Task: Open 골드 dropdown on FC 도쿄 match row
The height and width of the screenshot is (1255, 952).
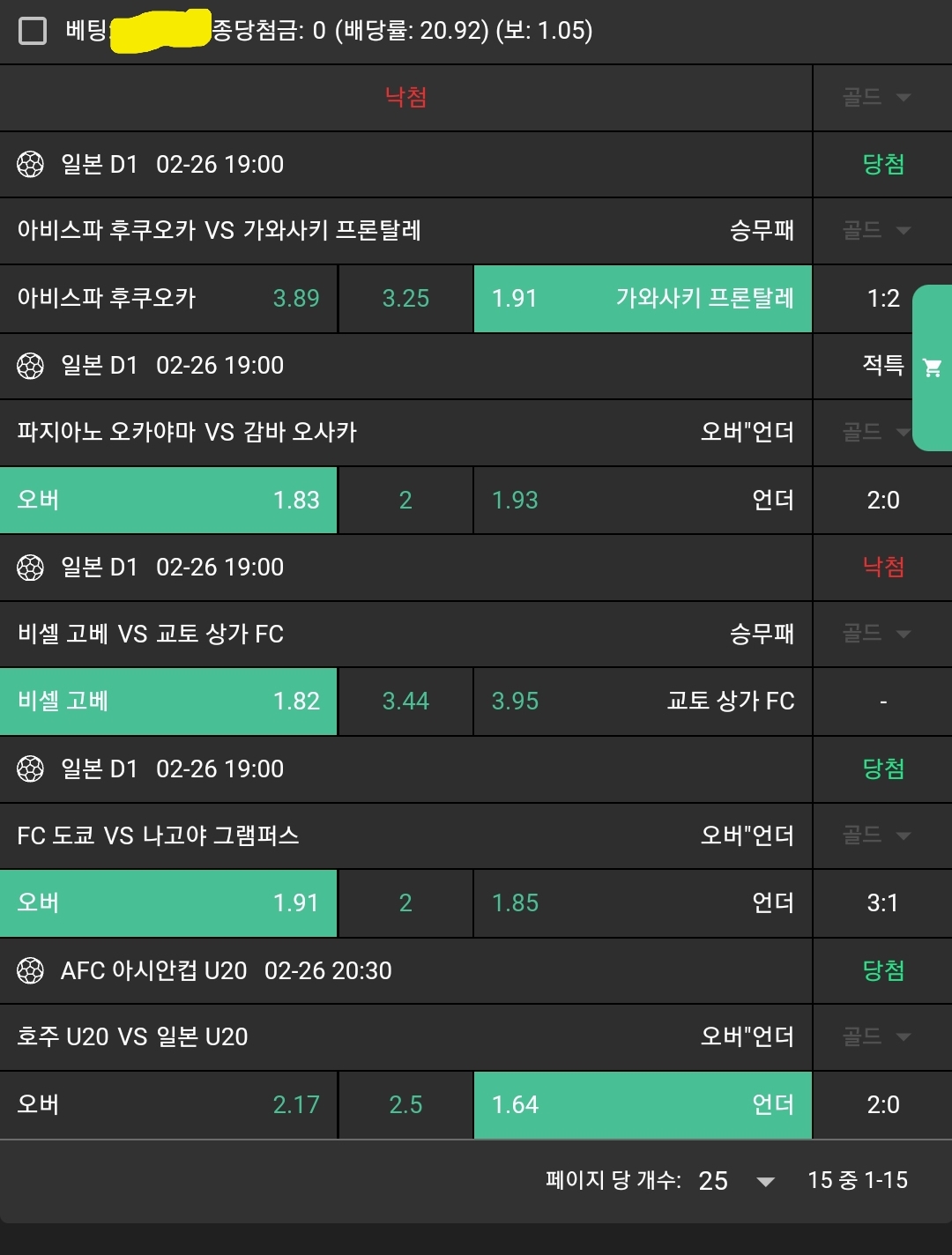Action: tap(876, 835)
